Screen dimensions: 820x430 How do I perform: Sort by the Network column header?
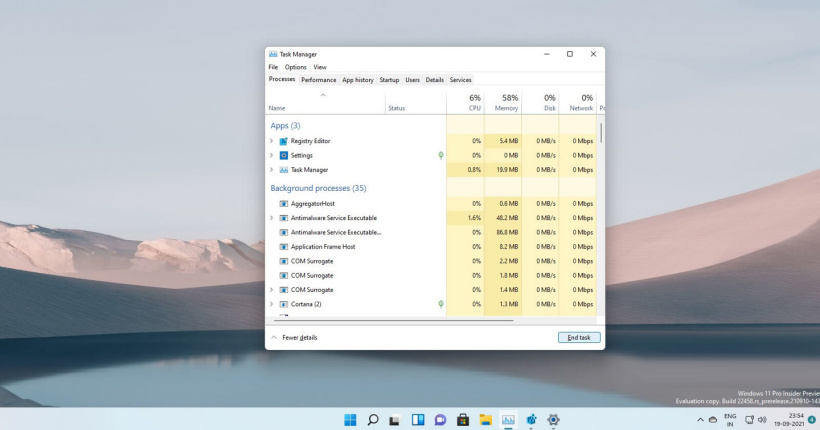pos(578,103)
